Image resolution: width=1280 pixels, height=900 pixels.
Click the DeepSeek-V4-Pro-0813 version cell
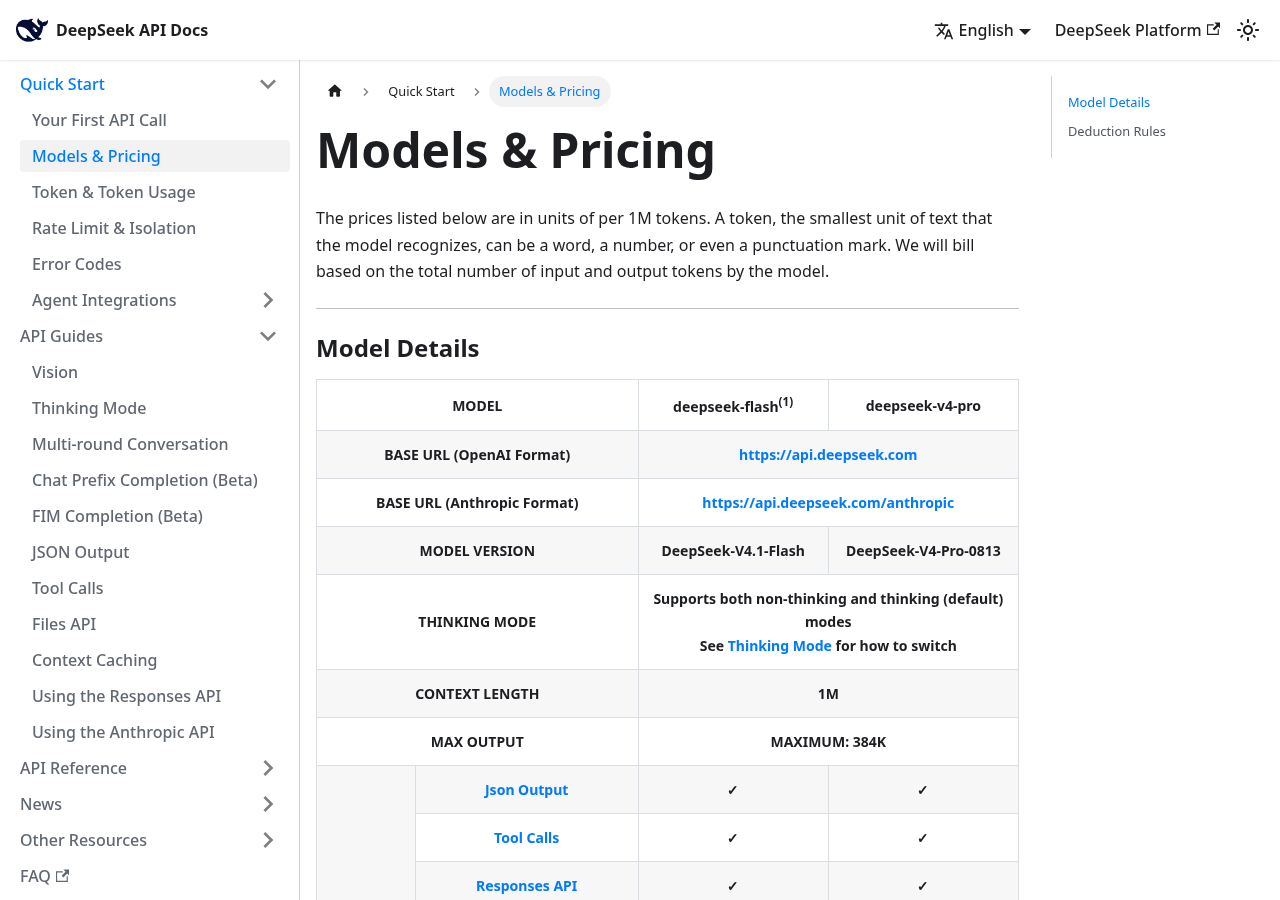(923, 551)
